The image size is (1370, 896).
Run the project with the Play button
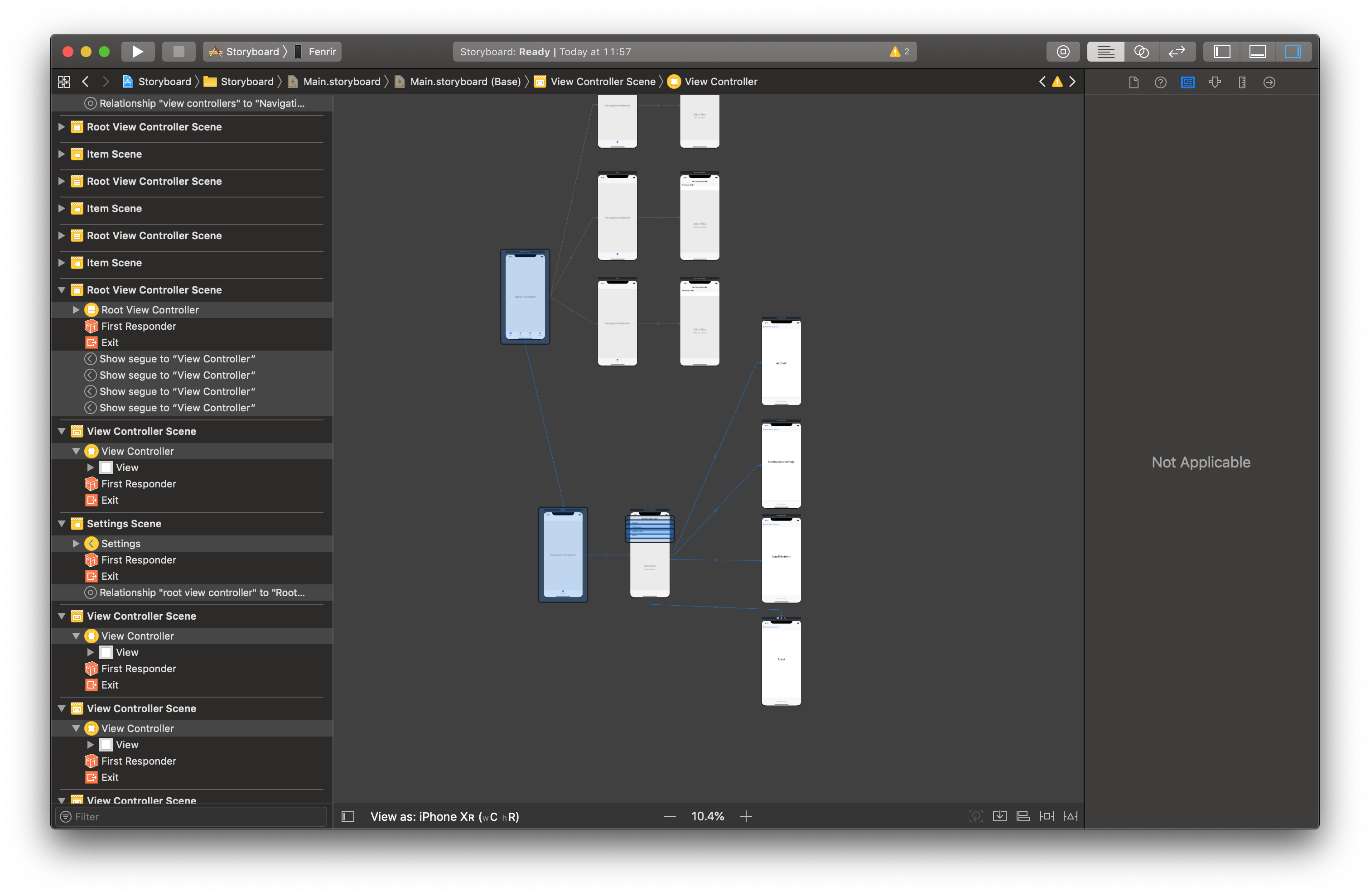[x=138, y=51]
